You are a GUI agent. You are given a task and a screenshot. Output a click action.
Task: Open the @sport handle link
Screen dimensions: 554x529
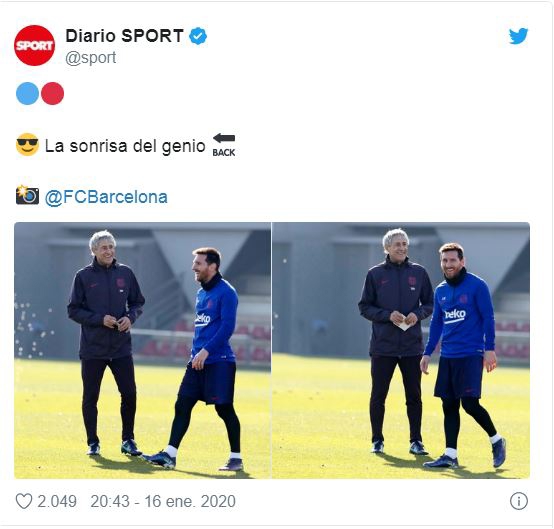(91, 58)
